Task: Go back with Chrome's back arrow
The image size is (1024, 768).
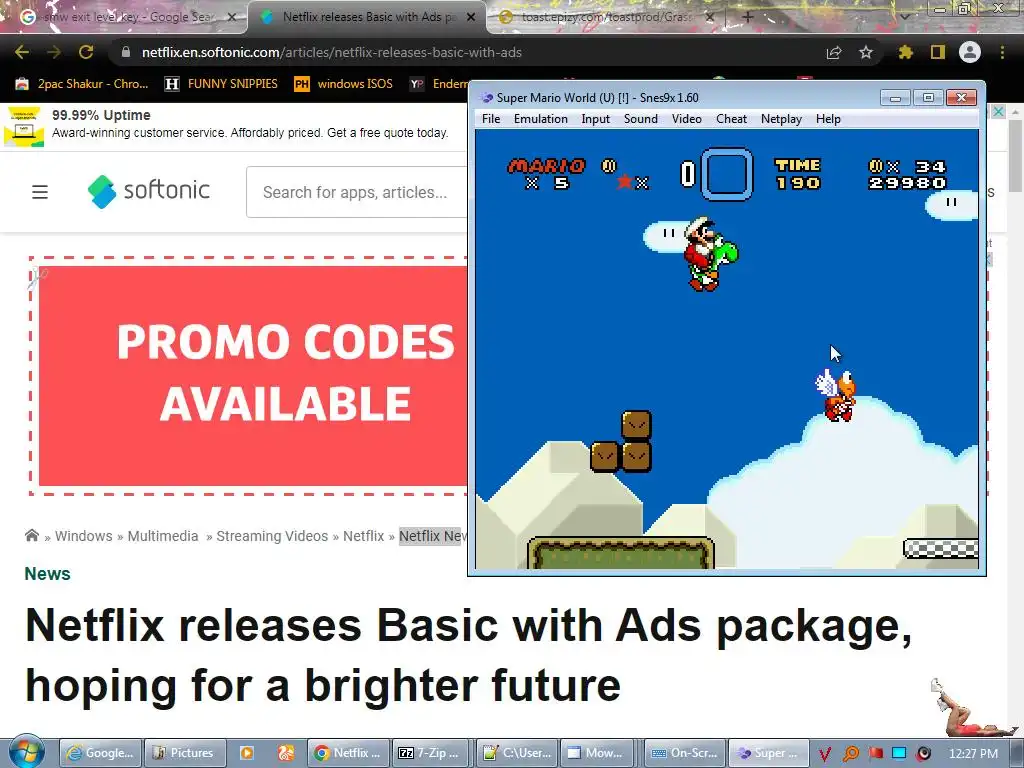Action: [22, 52]
